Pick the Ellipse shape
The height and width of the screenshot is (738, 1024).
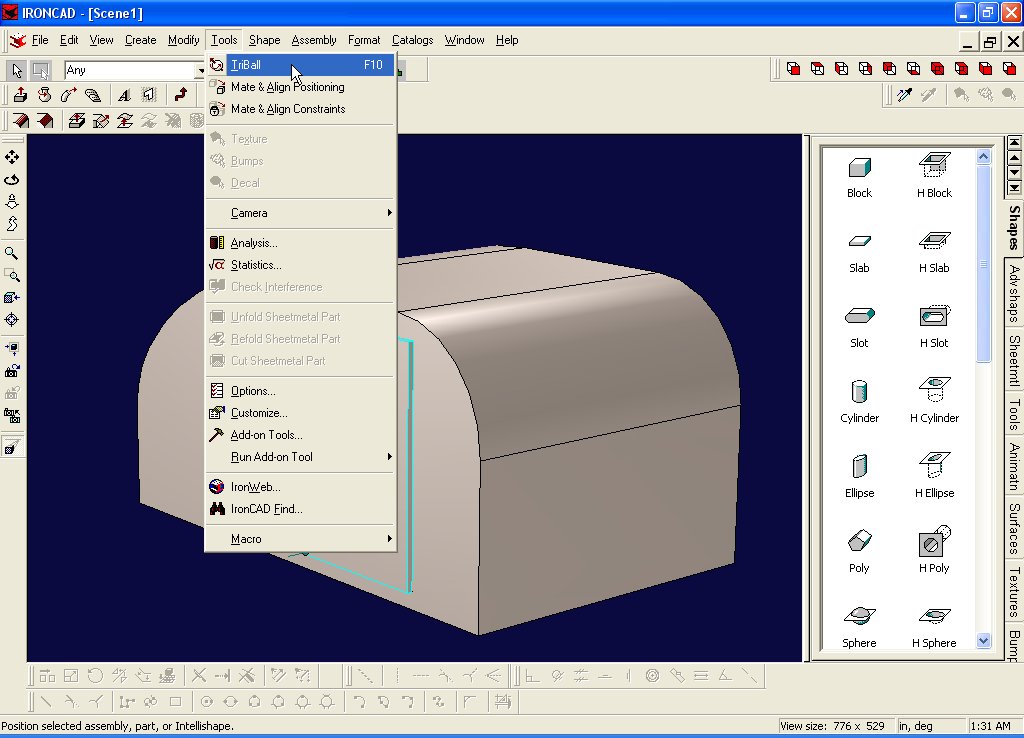(x=859, y=477)
